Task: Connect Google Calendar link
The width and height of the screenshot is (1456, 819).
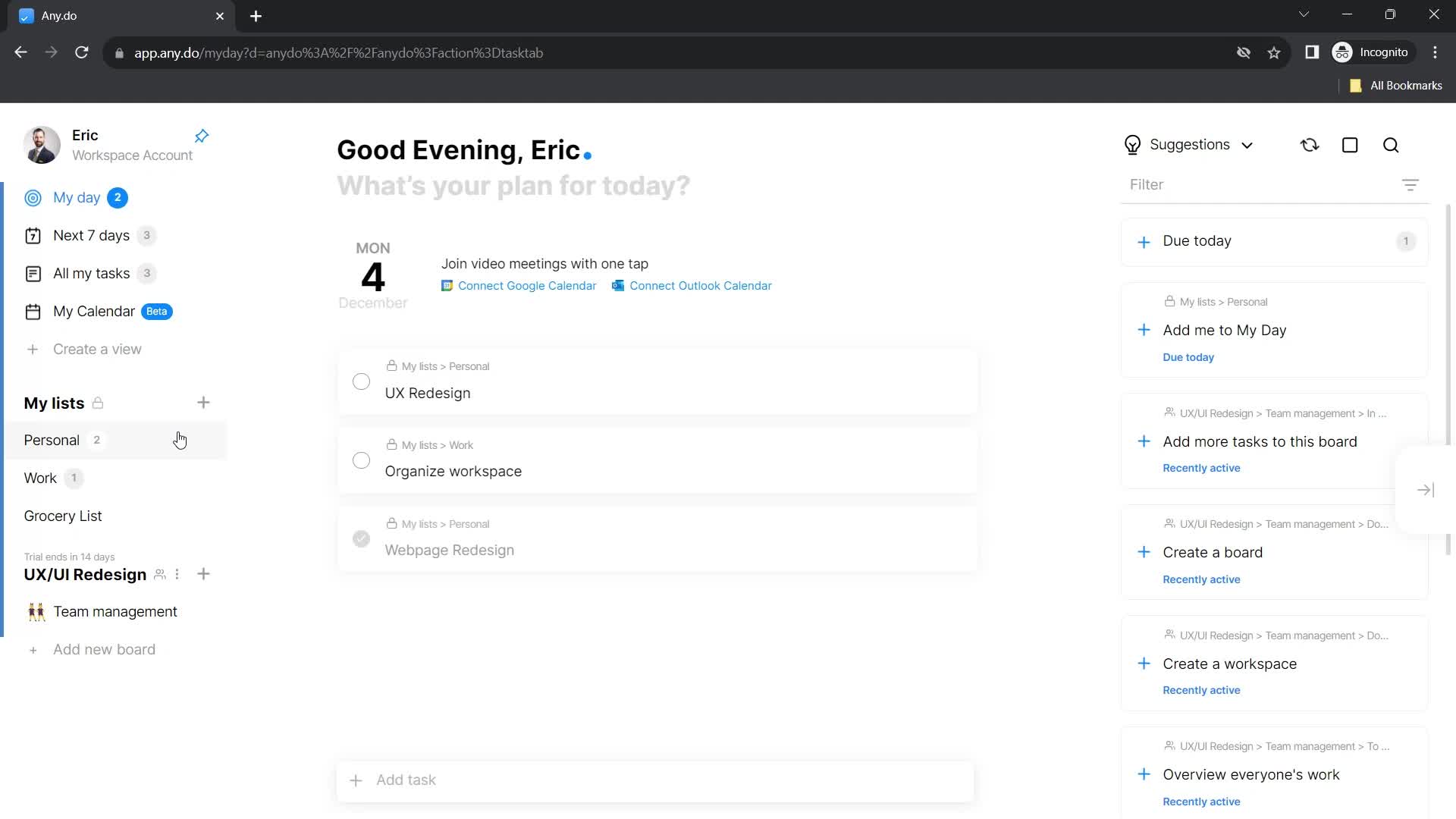Action: pyautogui.click(x=520, y=286)
